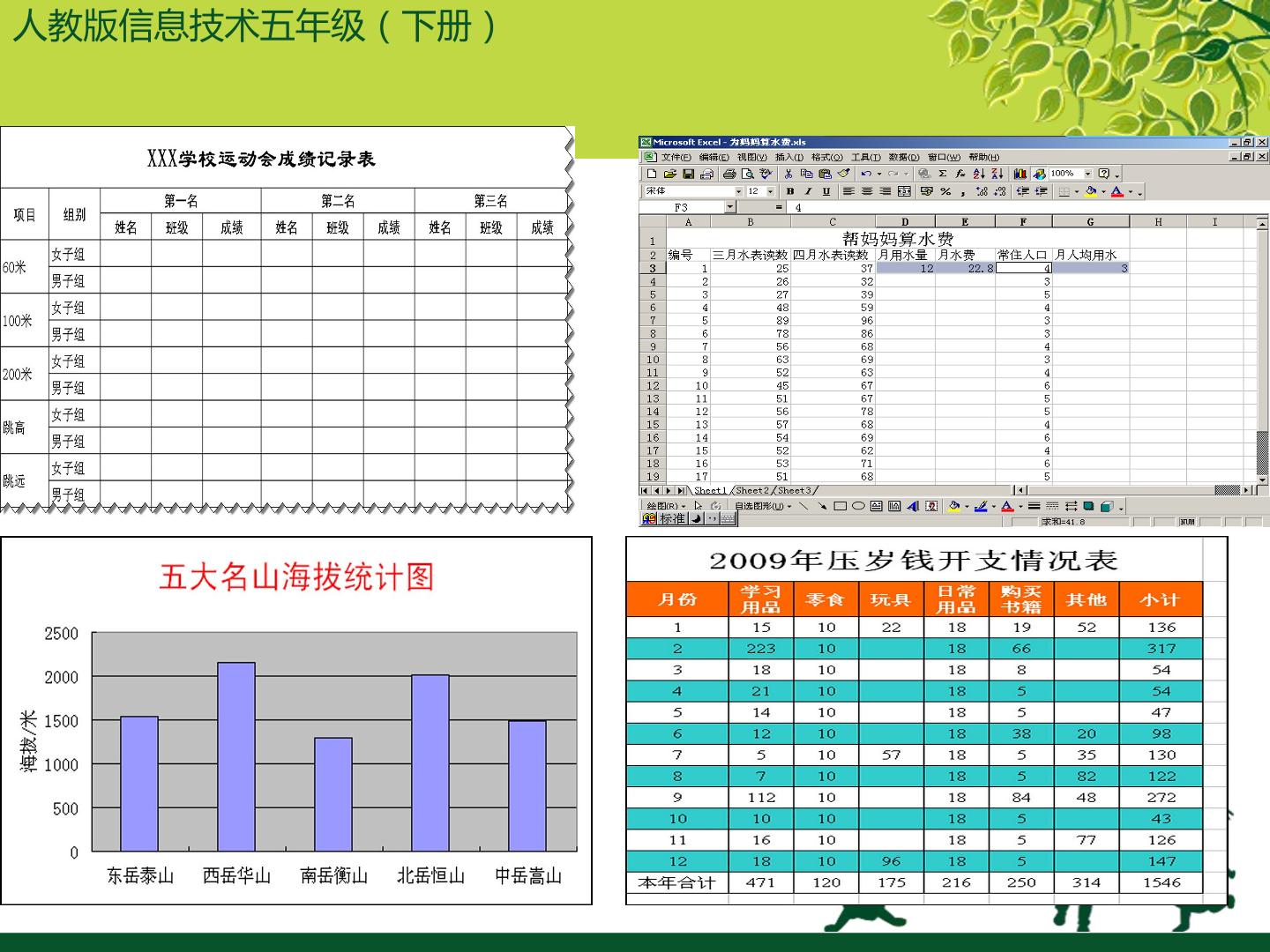
Task: Click the Sort Ascending icon
Action: 979,174
